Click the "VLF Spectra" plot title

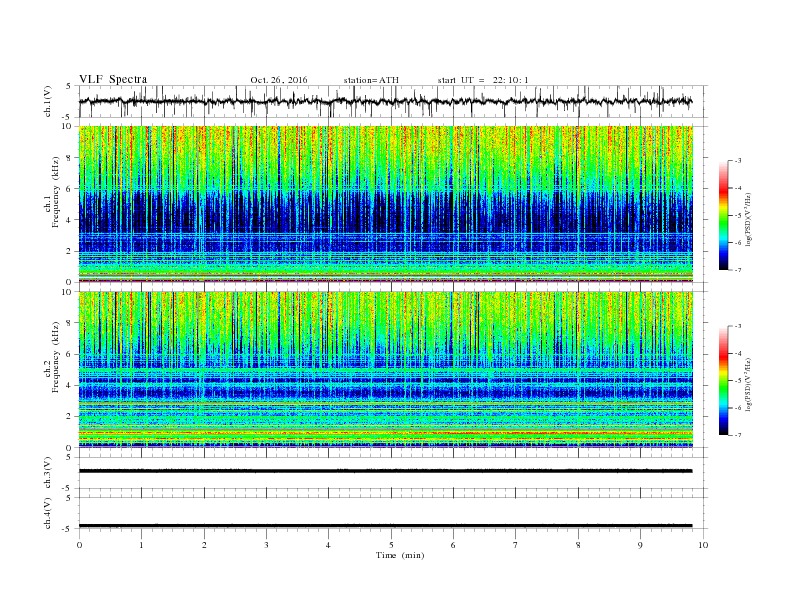[113, 79]
